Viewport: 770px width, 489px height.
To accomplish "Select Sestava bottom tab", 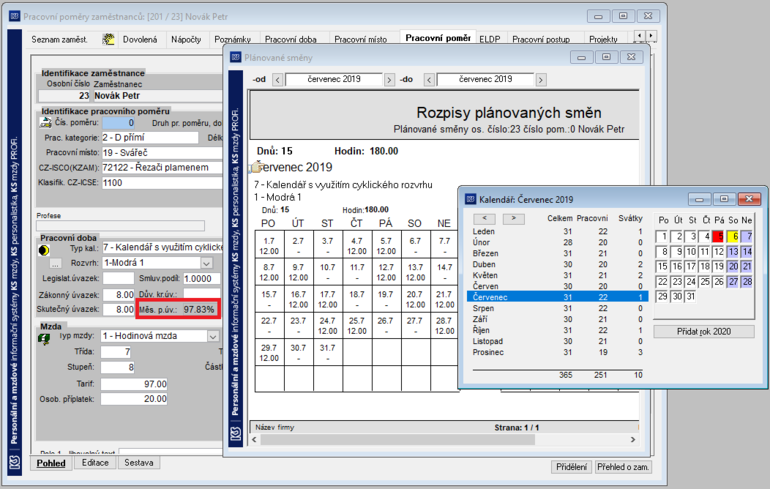I will [138, 462].
